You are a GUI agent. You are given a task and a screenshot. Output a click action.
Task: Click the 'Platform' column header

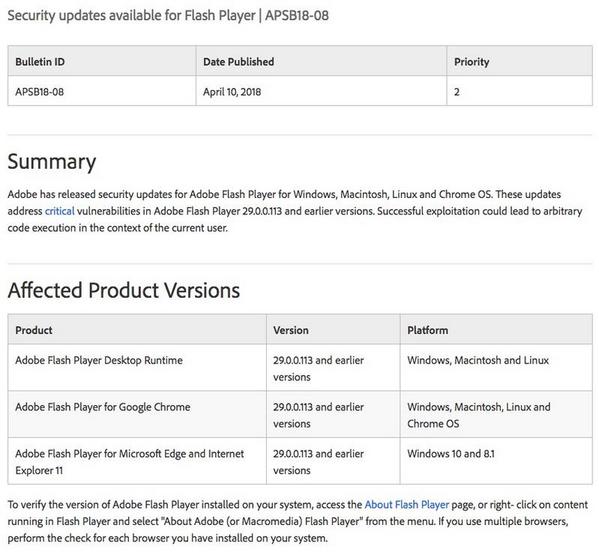tap(496, 330)
